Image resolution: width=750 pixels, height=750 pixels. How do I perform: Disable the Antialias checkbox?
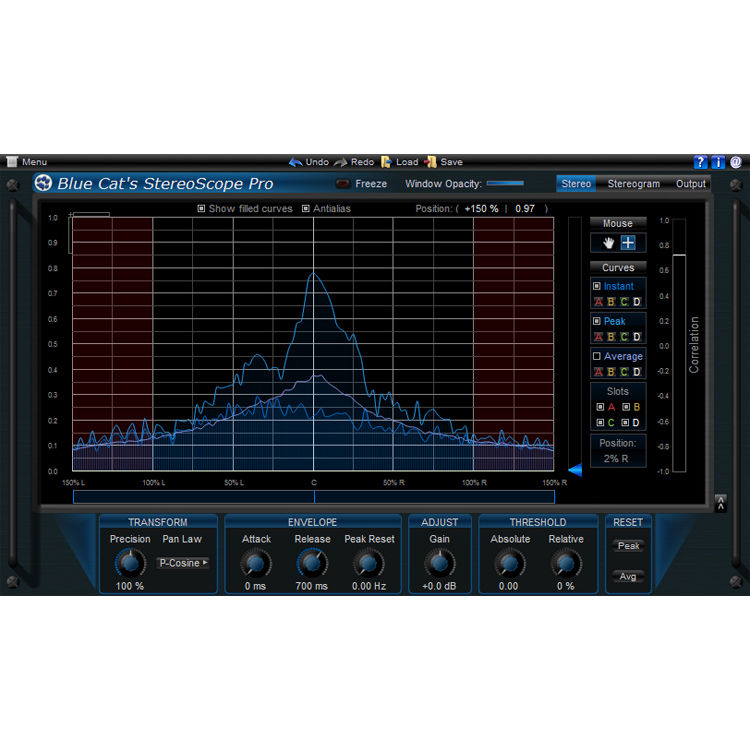[x=305, y=209]
